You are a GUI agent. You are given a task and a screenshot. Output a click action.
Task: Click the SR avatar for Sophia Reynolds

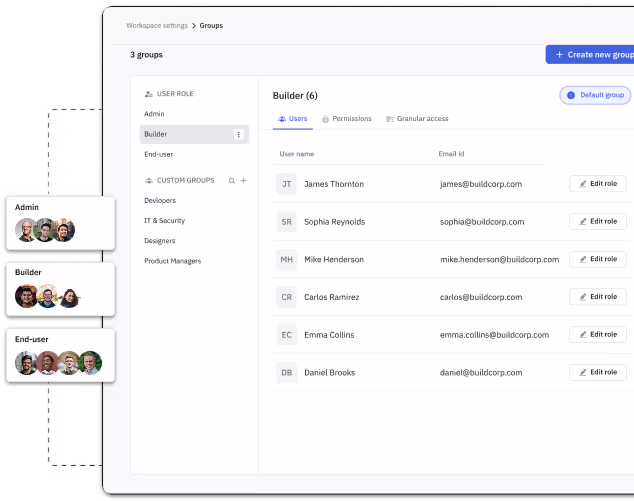tap(287, 222)
